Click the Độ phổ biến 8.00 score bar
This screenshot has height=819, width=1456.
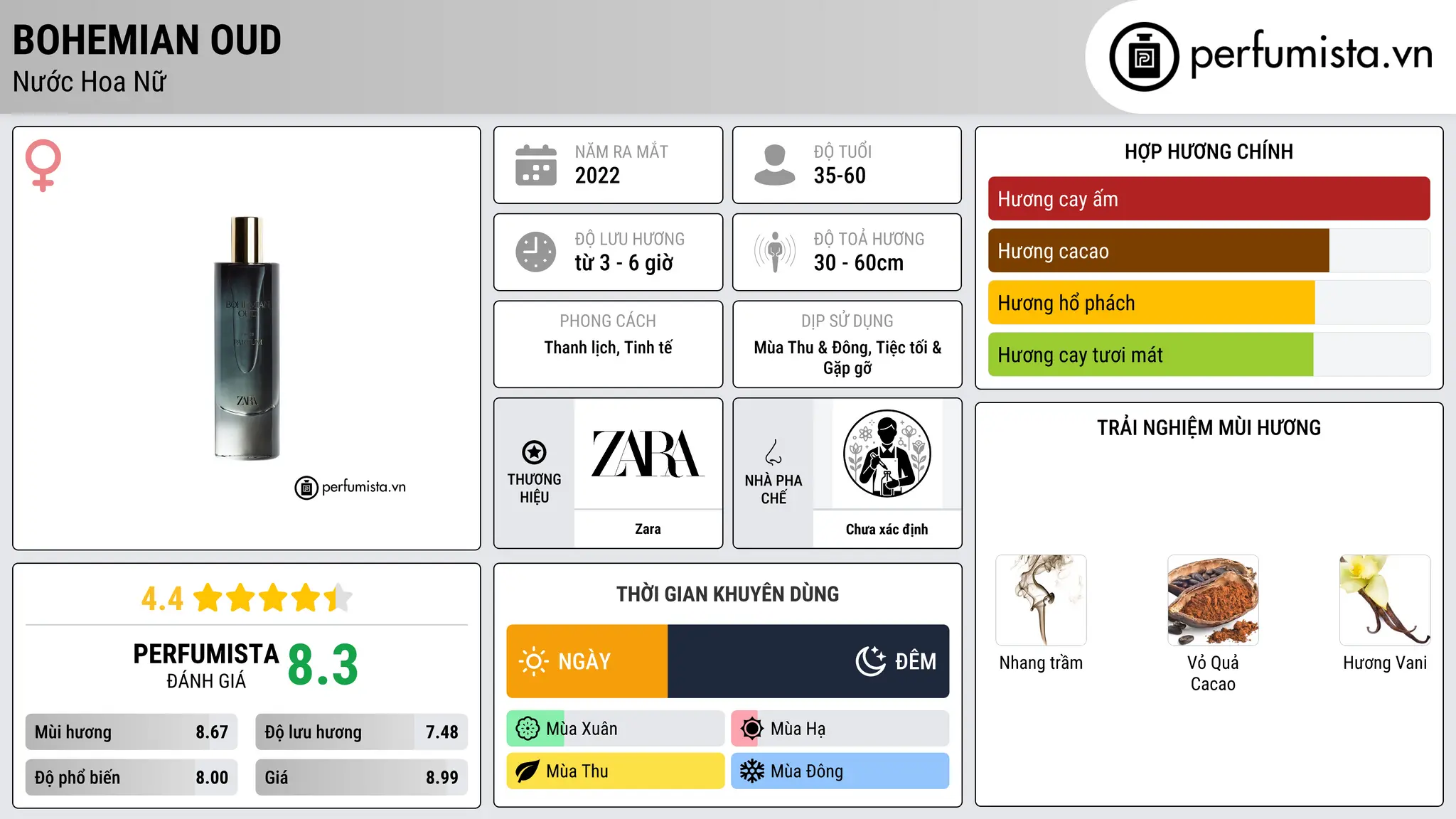(x=132, y=778)
